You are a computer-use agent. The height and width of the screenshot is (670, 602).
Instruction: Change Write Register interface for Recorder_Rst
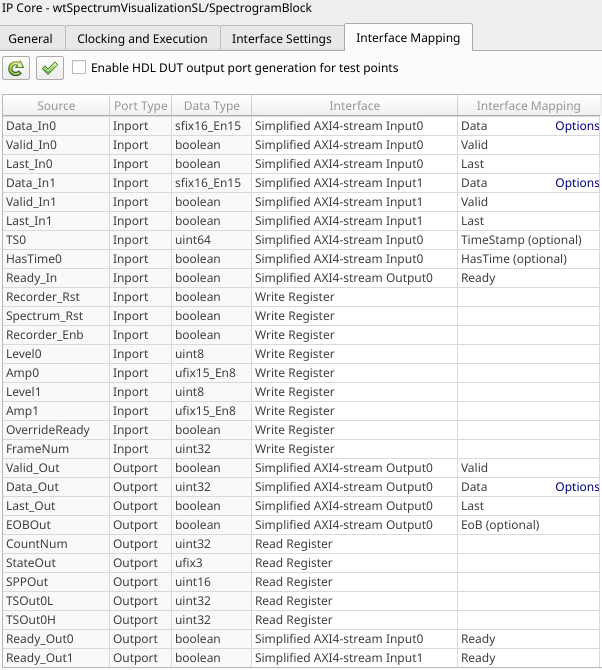pos(354,297)
